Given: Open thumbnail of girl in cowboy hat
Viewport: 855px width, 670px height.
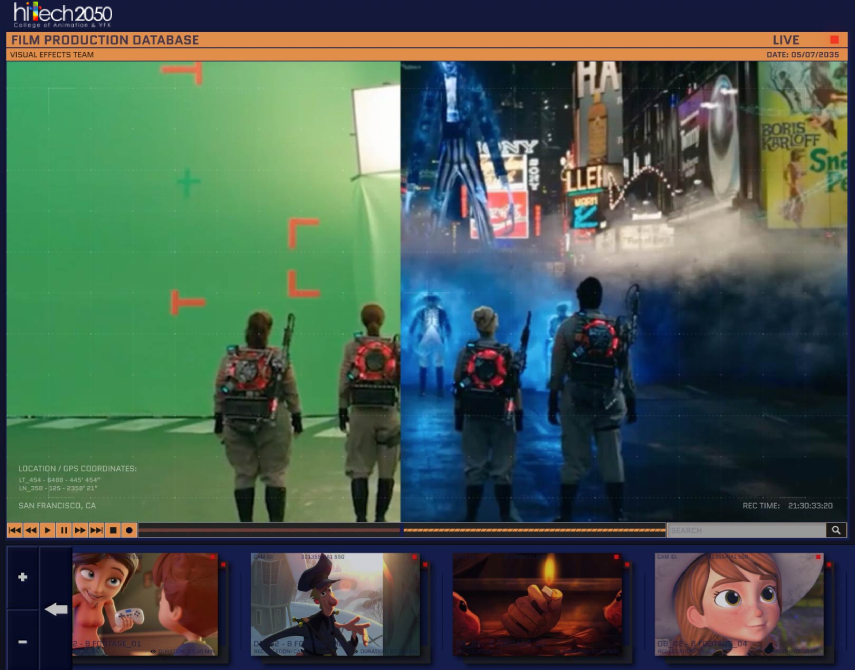Looking at the screenshot, I should pos(739,604).
